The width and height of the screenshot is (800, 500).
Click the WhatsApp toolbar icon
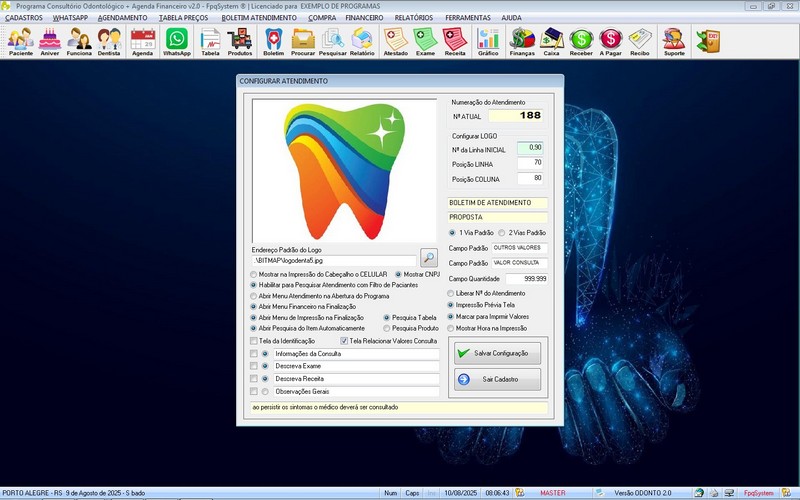tap(176, 41)
